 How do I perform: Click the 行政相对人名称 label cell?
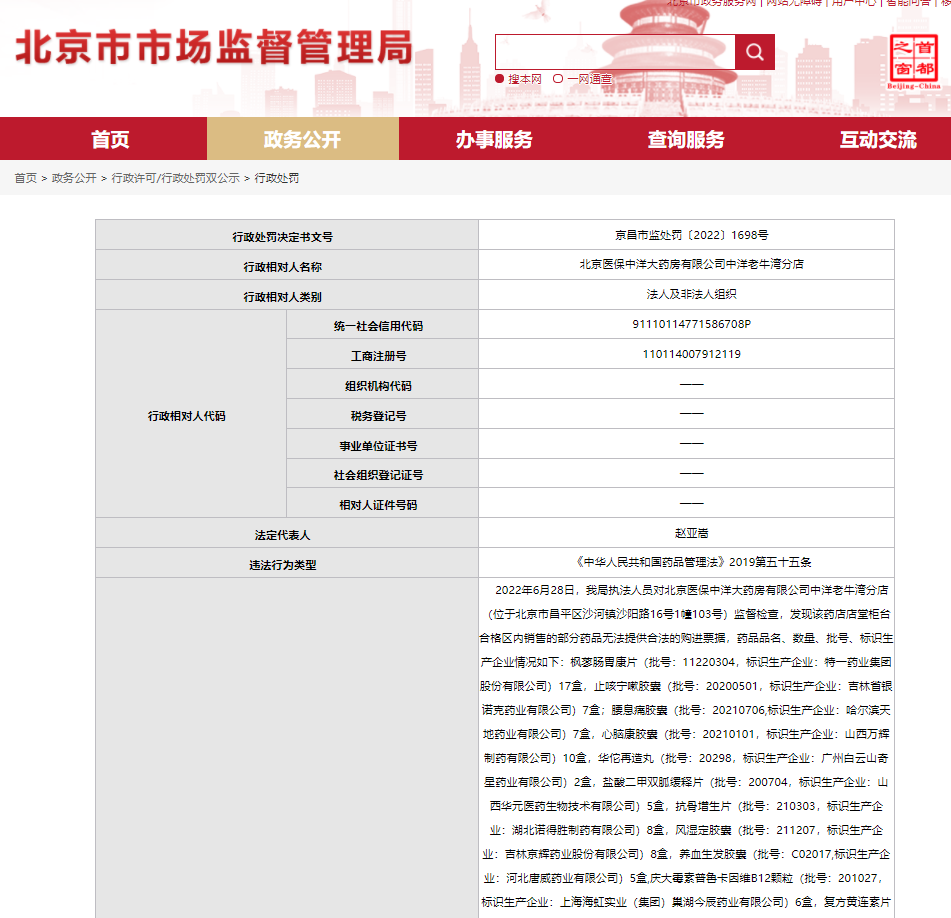pyautogui.click(x=287, y=264)
